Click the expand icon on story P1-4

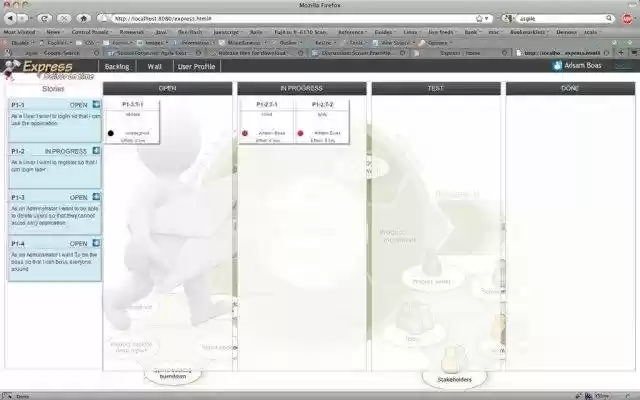(96, 243)
